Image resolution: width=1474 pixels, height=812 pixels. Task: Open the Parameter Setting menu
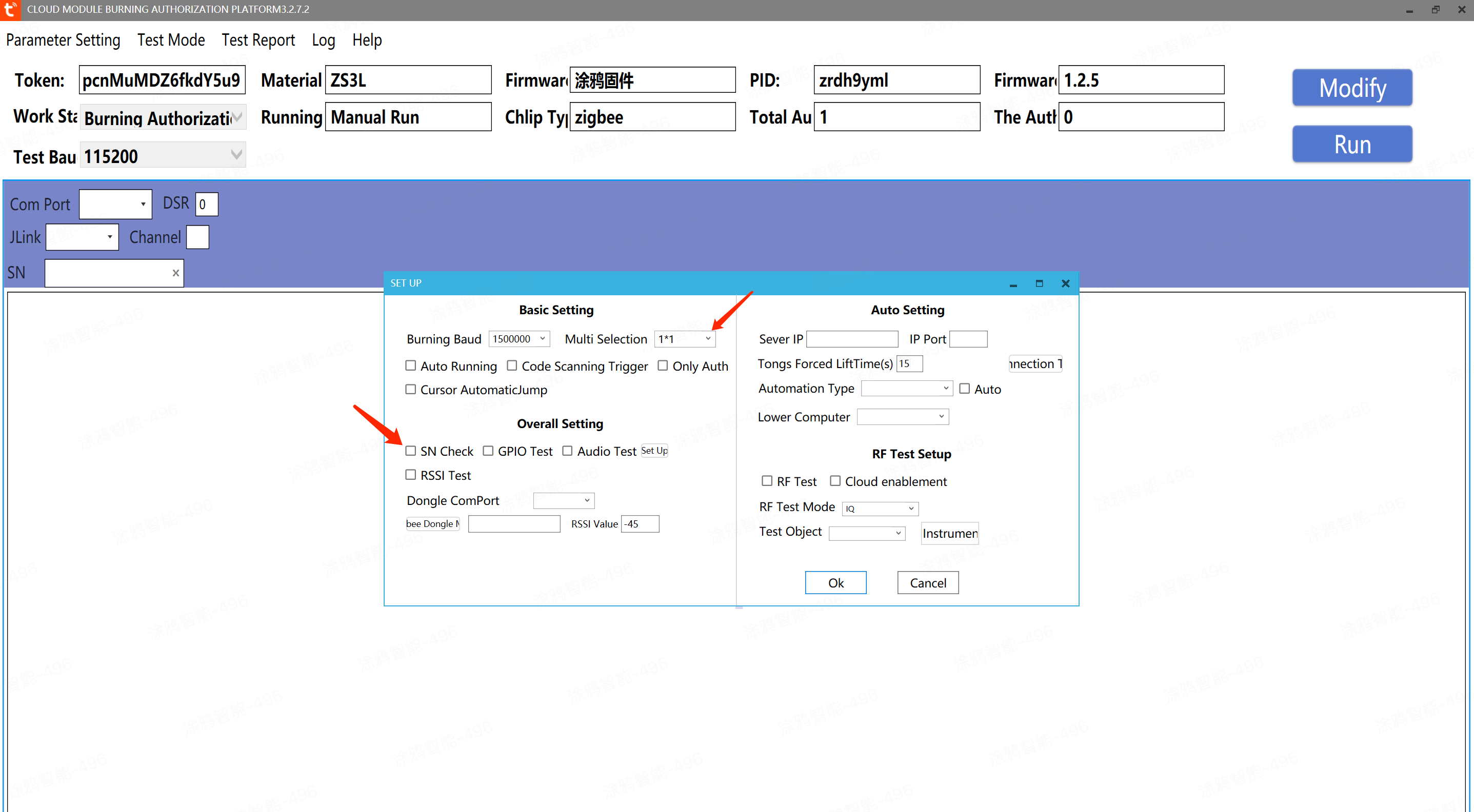[x=63, y=40]
